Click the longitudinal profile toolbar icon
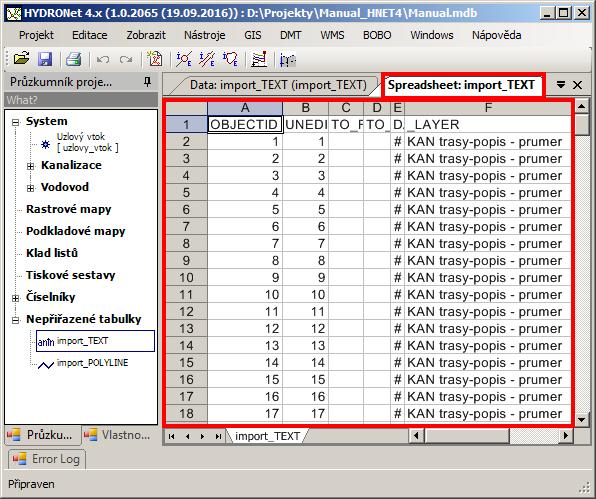596x499 pixels. [x=288, y=60]
